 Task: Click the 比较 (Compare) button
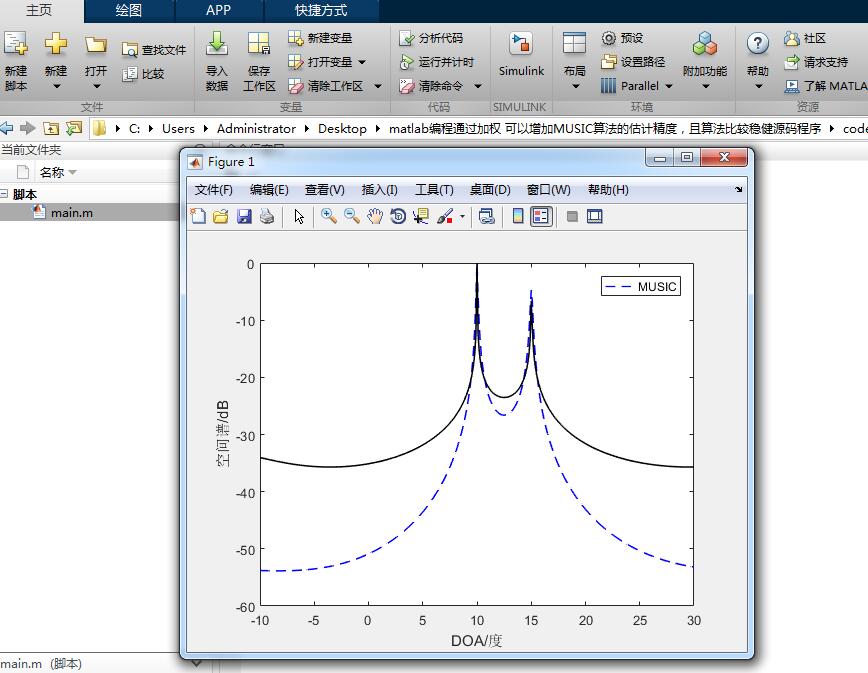tap(143, 74)
